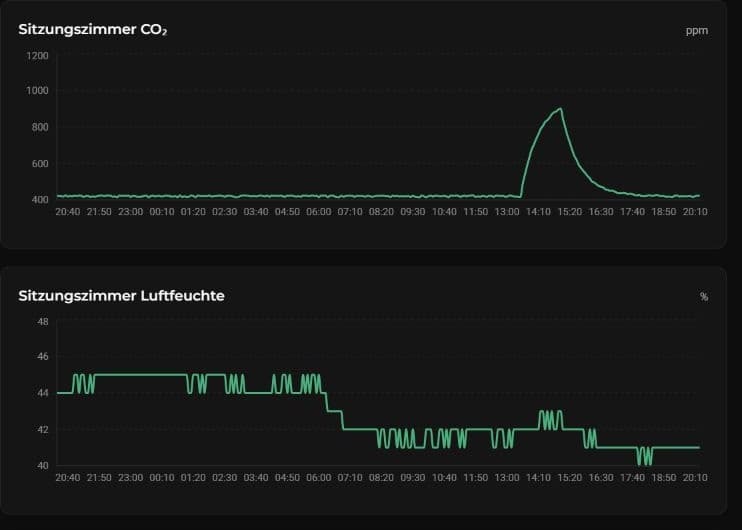Click the % unit label of Luftfeuchte
The width and height of the screenshot is (742, 530).
point(704,297)
